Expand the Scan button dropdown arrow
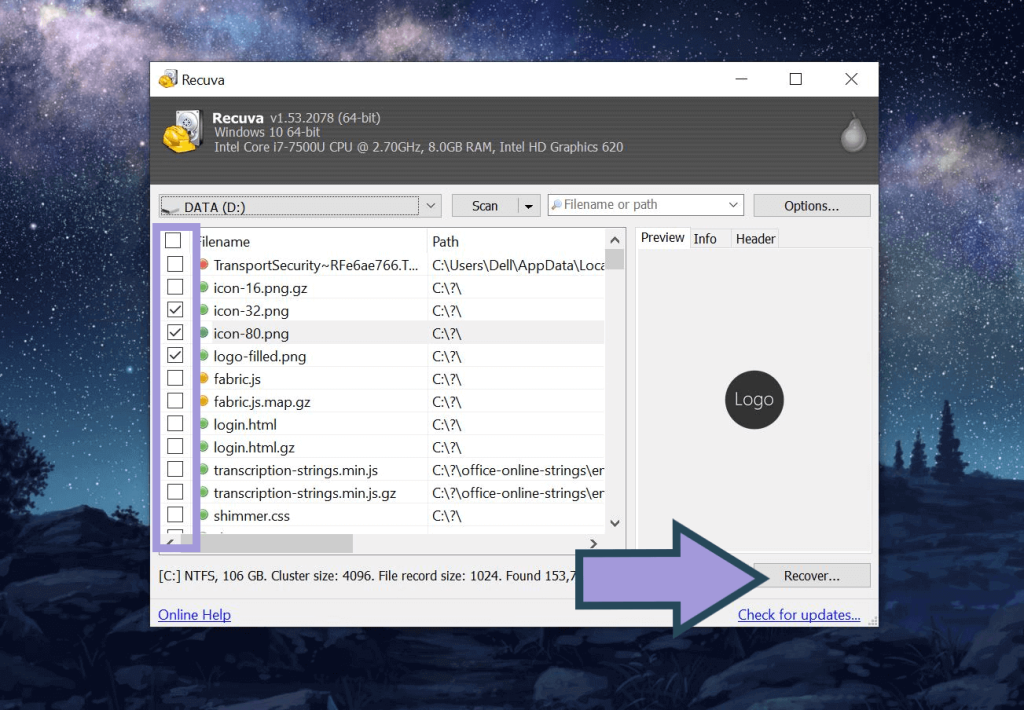Image resolution: width=1024 pixels, height=710 pixels. tap(529, 205)
